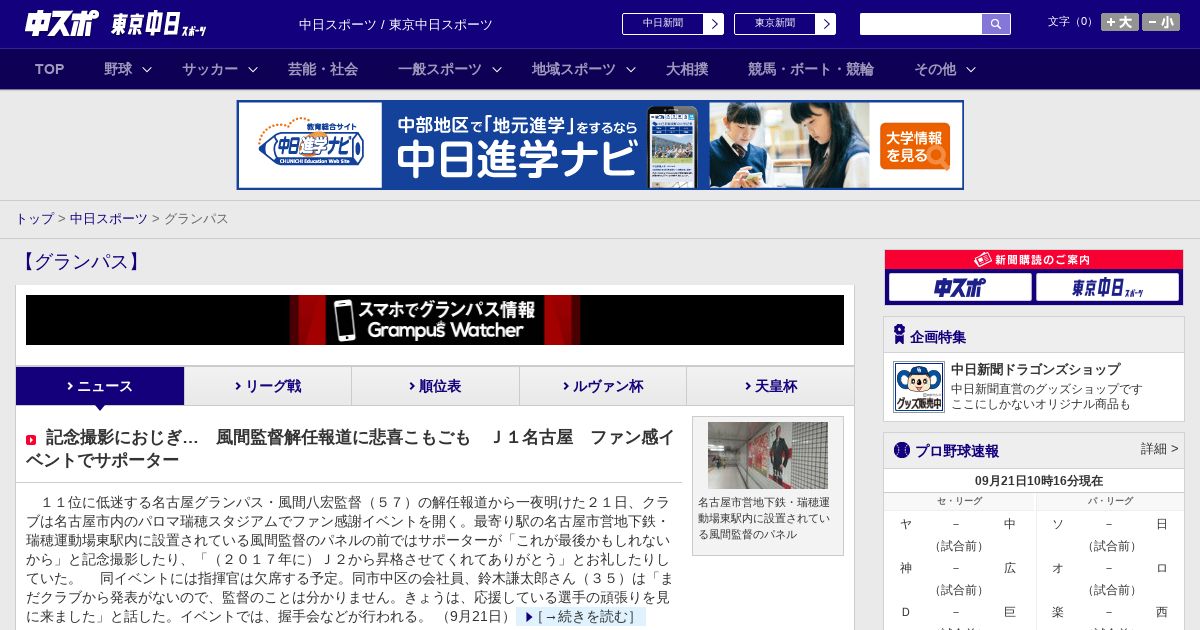
Task: Switch to the 天皇杯 tab
Action: 770,386
